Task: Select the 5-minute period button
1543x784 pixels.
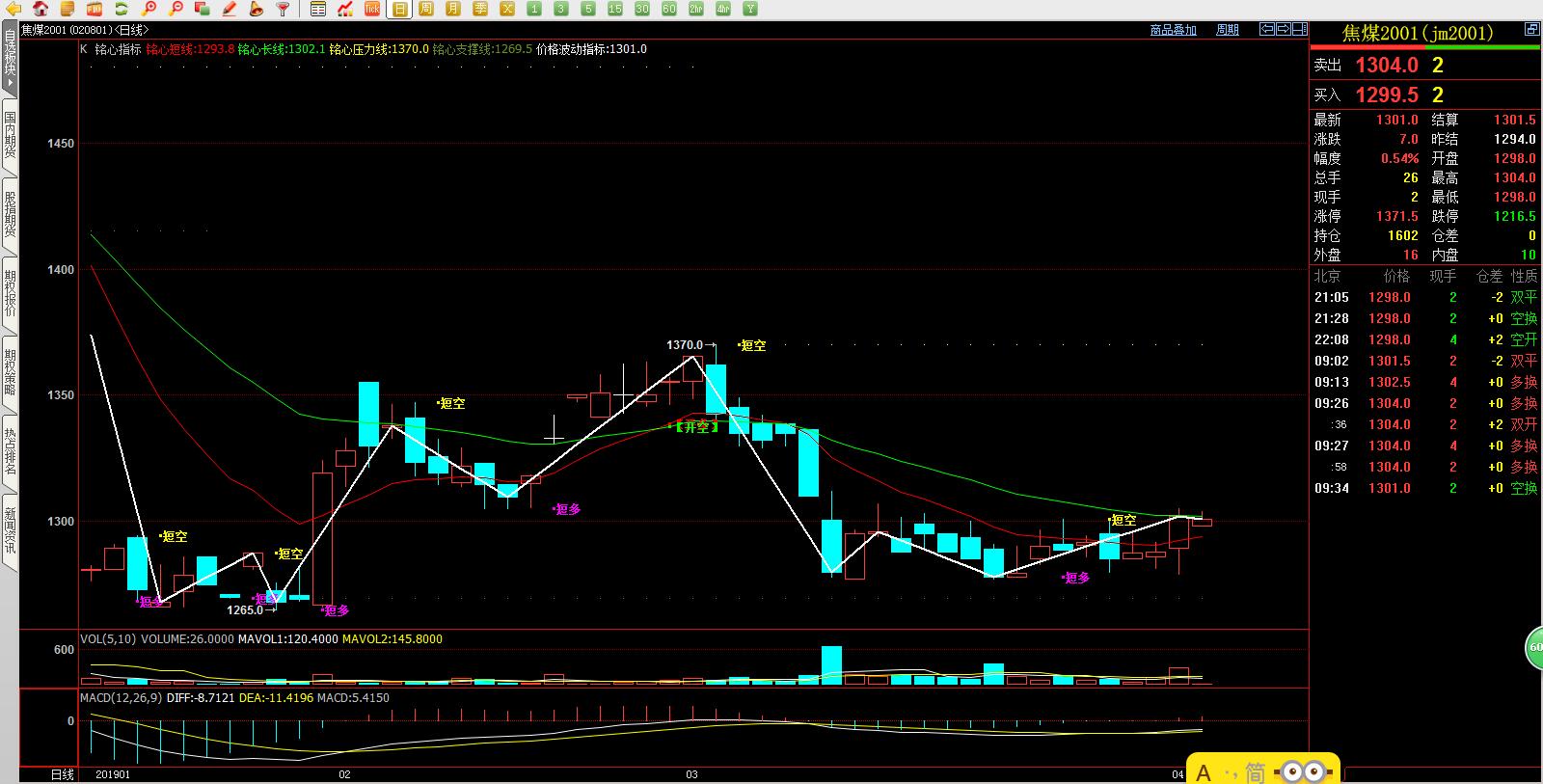Action: (x=588, y=9)
